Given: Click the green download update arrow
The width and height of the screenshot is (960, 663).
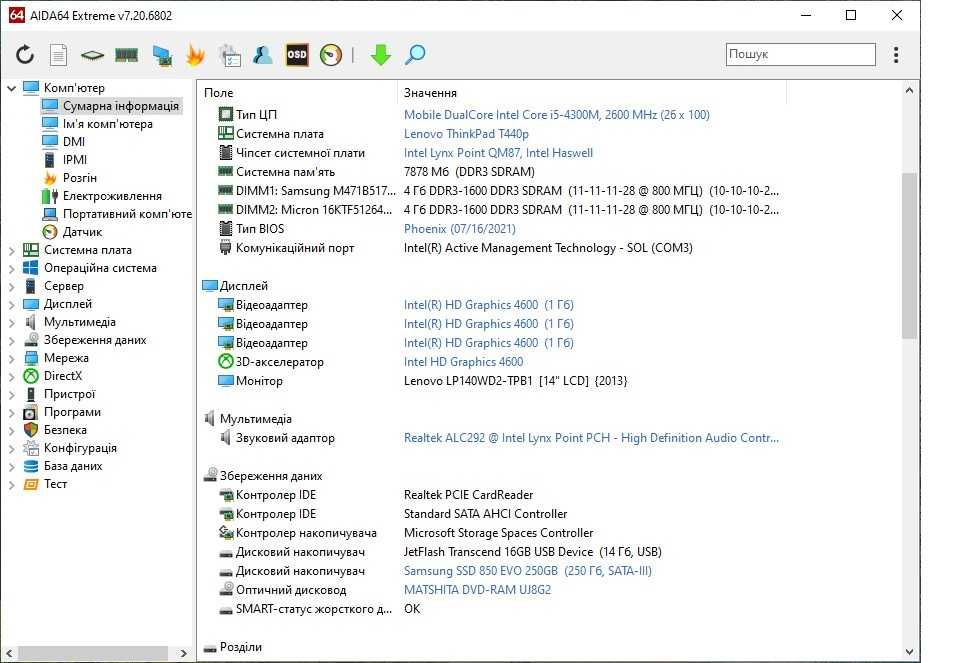Looking at the screenshot, I should point(381,55).
